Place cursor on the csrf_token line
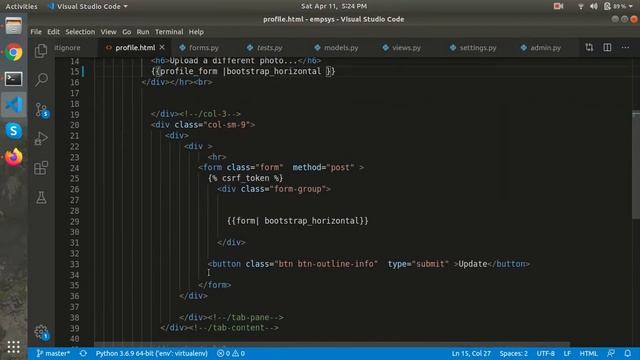This screenshot has height=360, width=640. coord(245,178)
